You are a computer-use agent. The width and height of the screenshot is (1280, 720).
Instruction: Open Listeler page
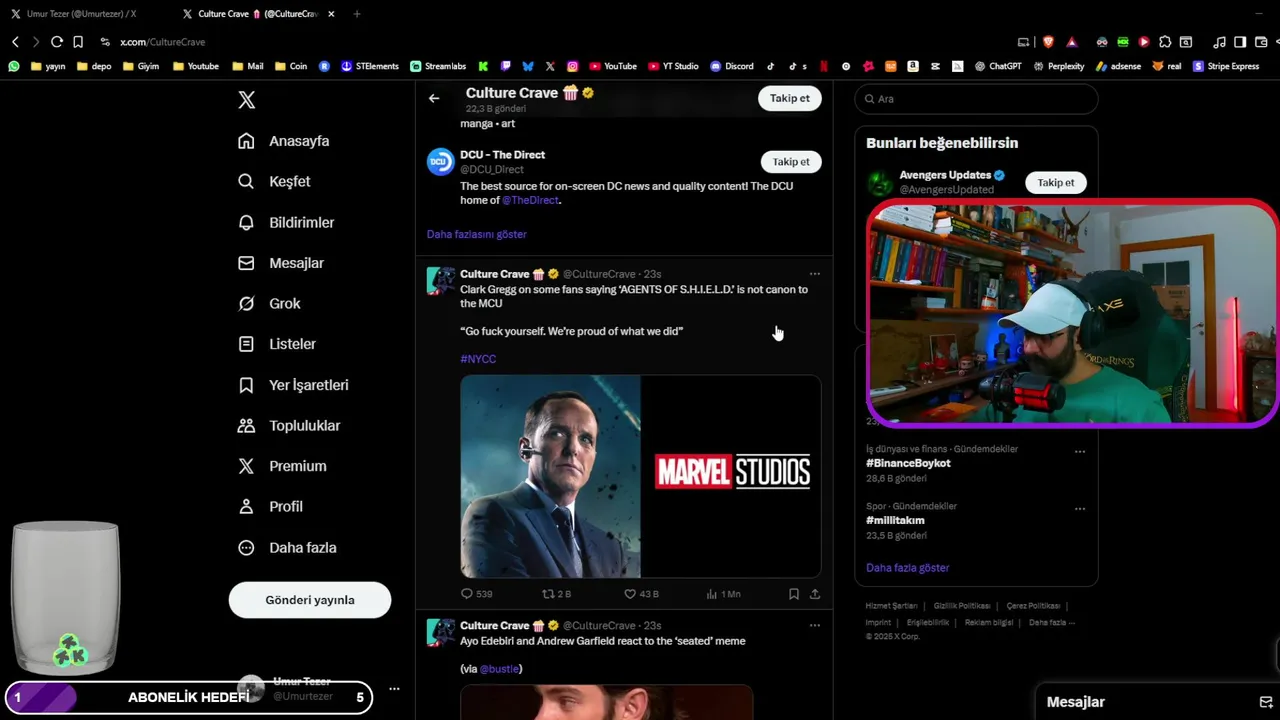(x=277, y=344)
